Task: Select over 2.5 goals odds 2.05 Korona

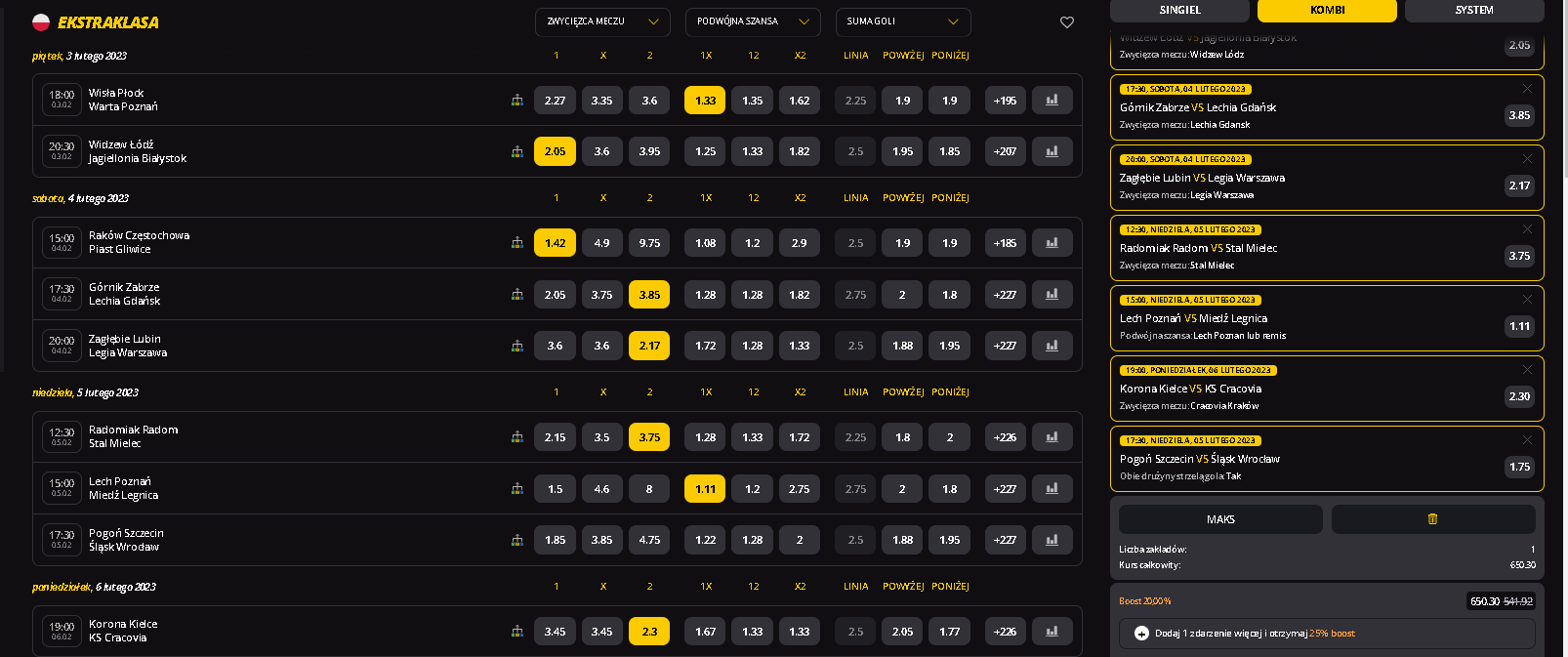Action: pos(902,632)
